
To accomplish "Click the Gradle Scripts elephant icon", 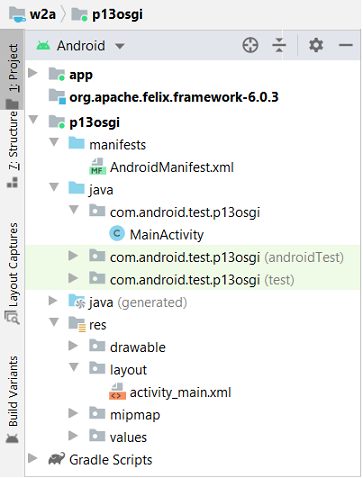I will coord(56,459).
